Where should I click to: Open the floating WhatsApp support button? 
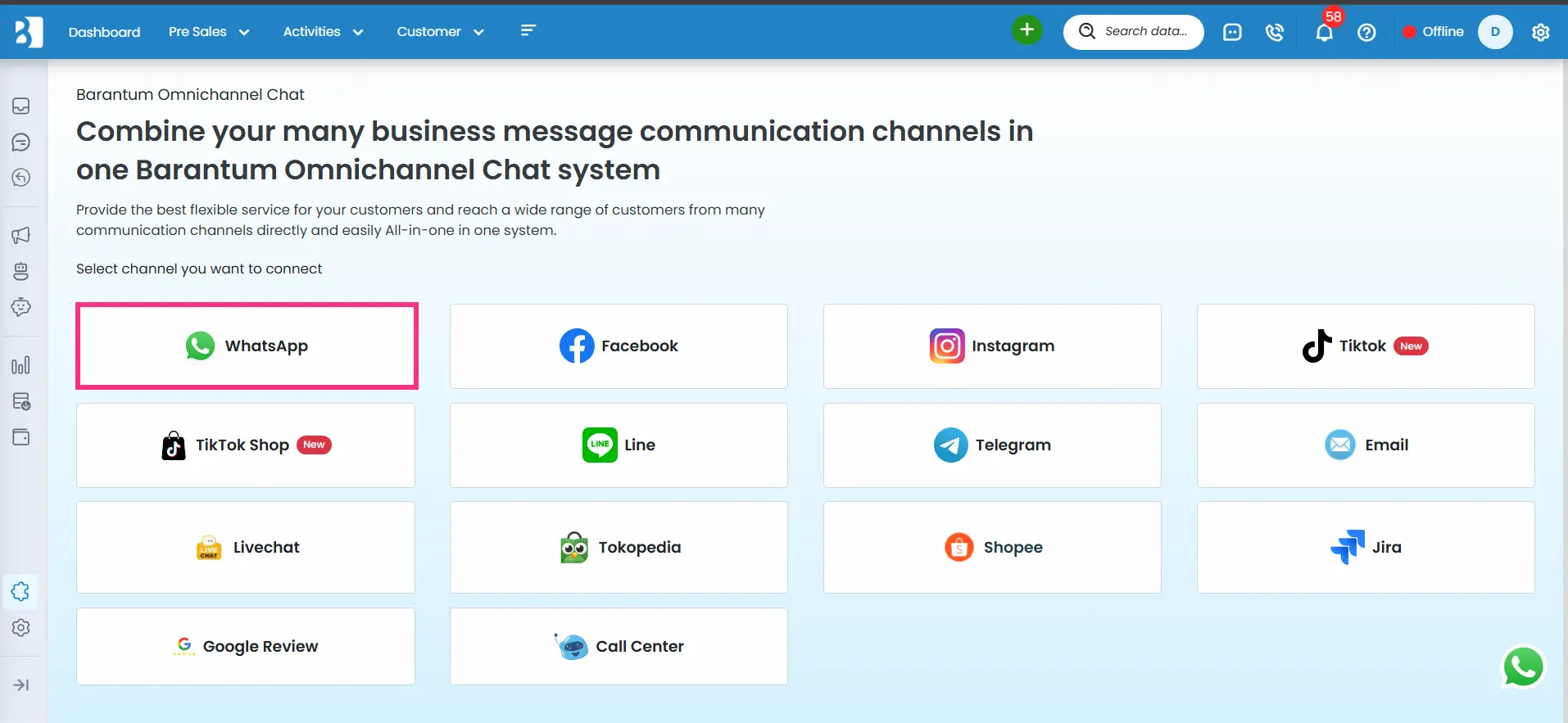1523,667
